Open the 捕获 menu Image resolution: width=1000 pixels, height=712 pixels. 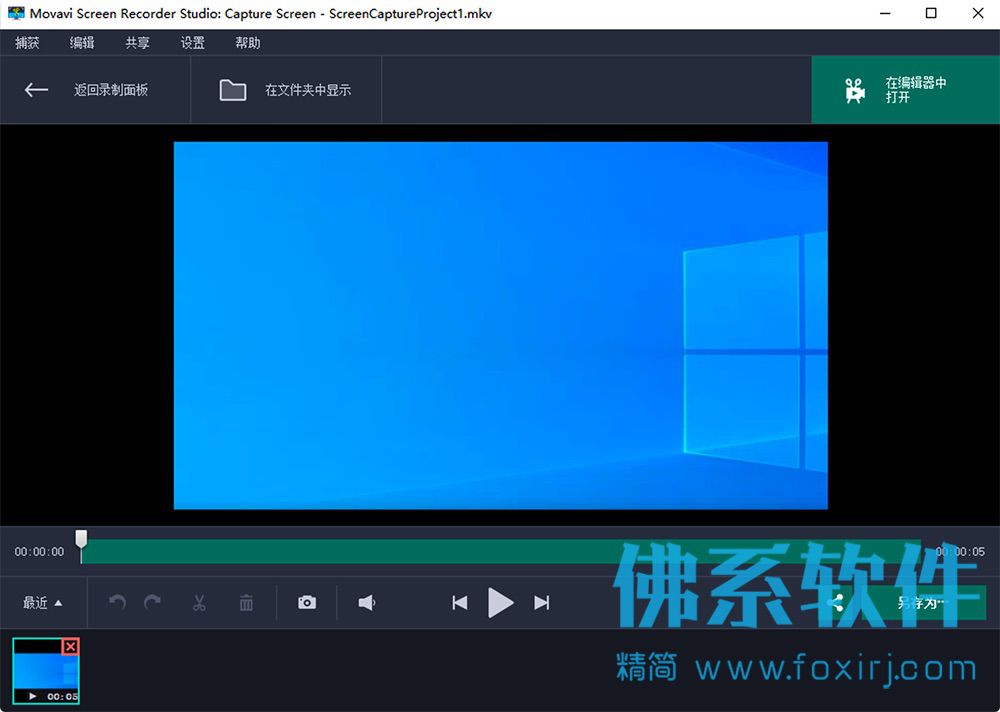(x=27, y=43)
